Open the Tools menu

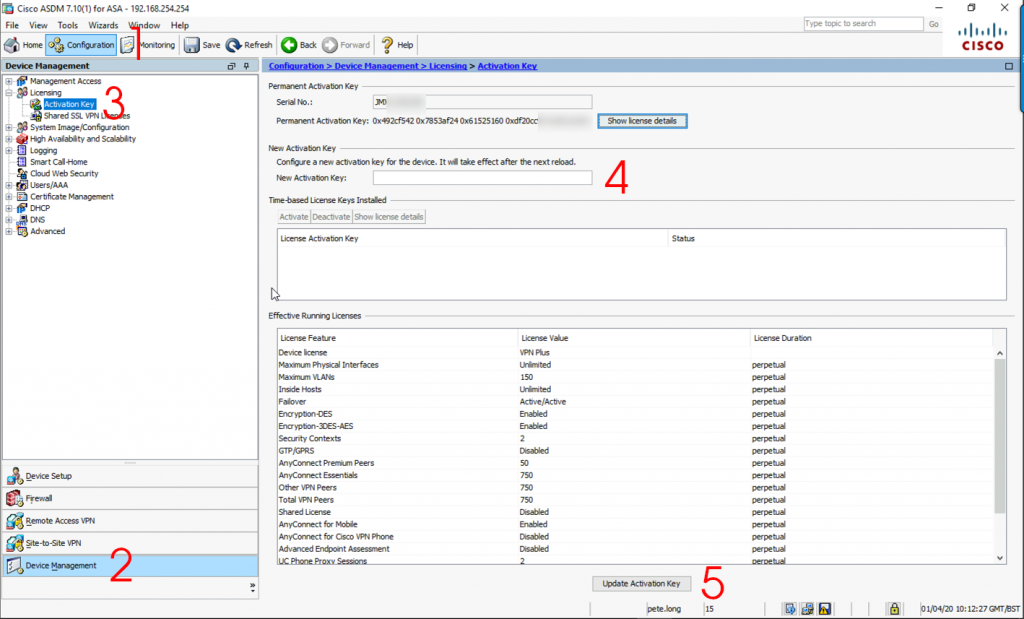(x=67, y=25)
